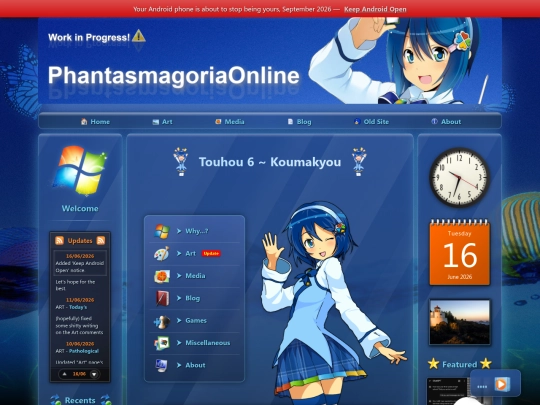This screenshot has height=405, width=540.
Task: Click the house icon next to Home
Action: (84, 122)
